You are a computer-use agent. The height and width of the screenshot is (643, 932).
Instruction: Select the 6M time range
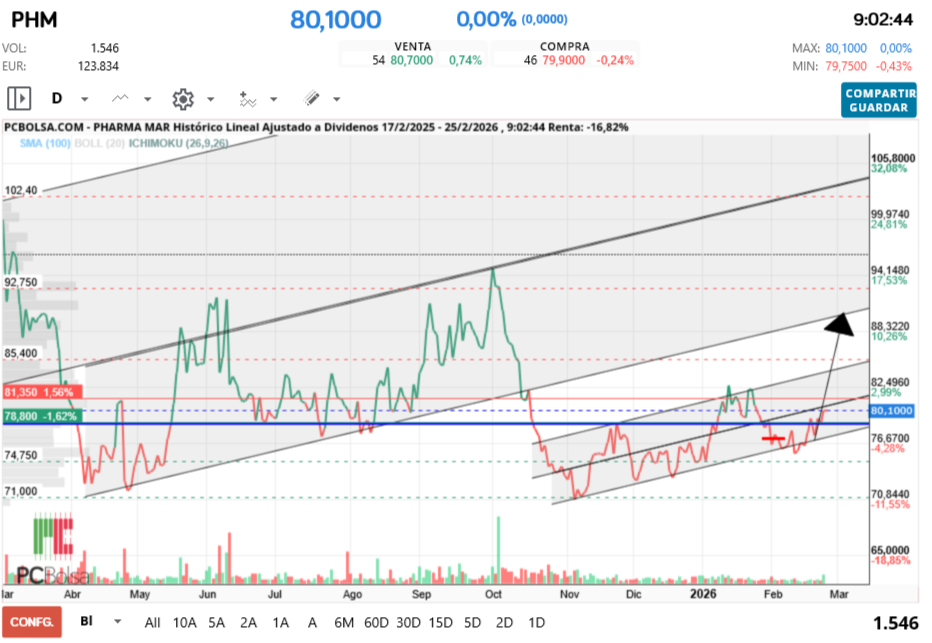(344, 622)
